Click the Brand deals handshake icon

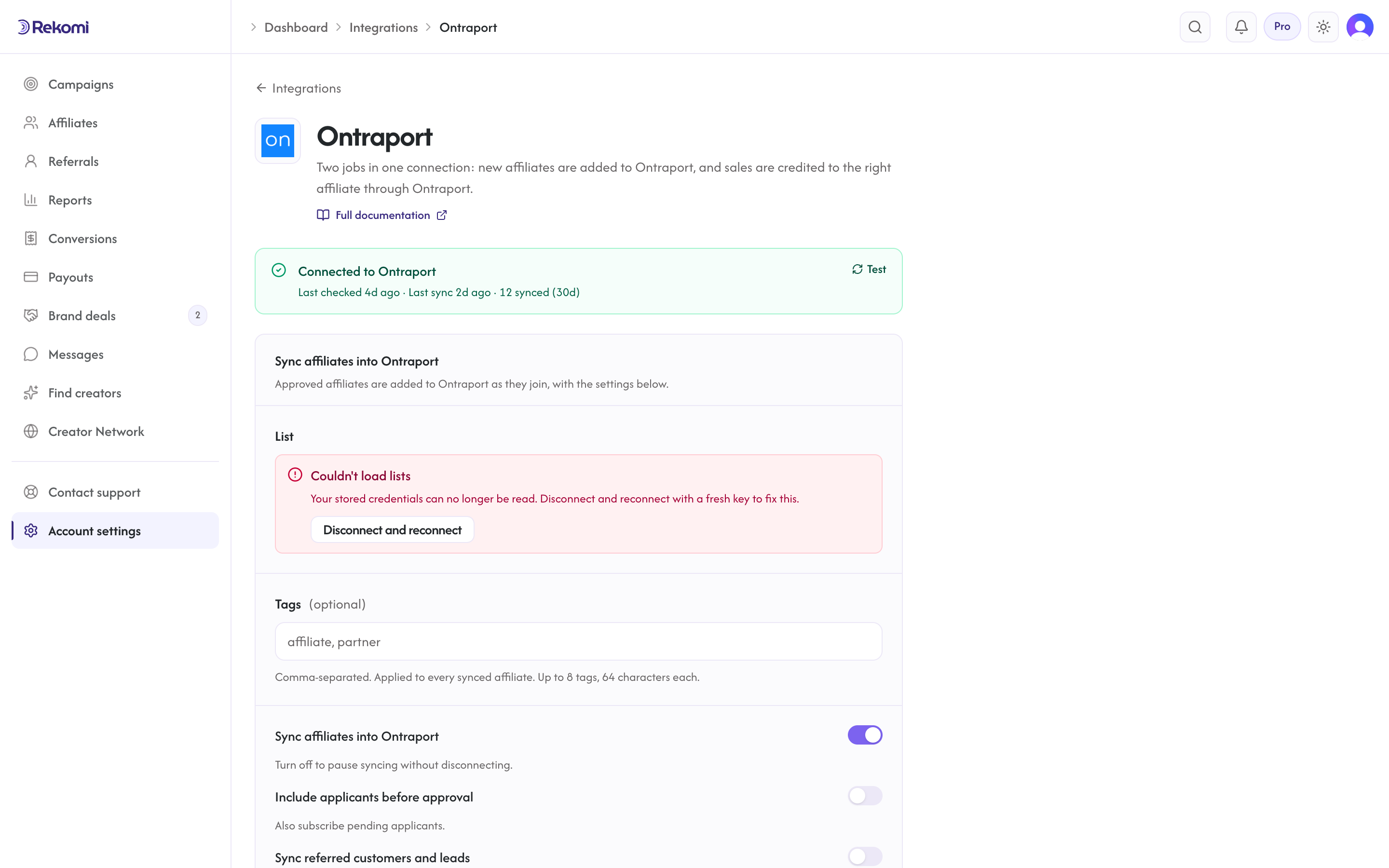31,315
